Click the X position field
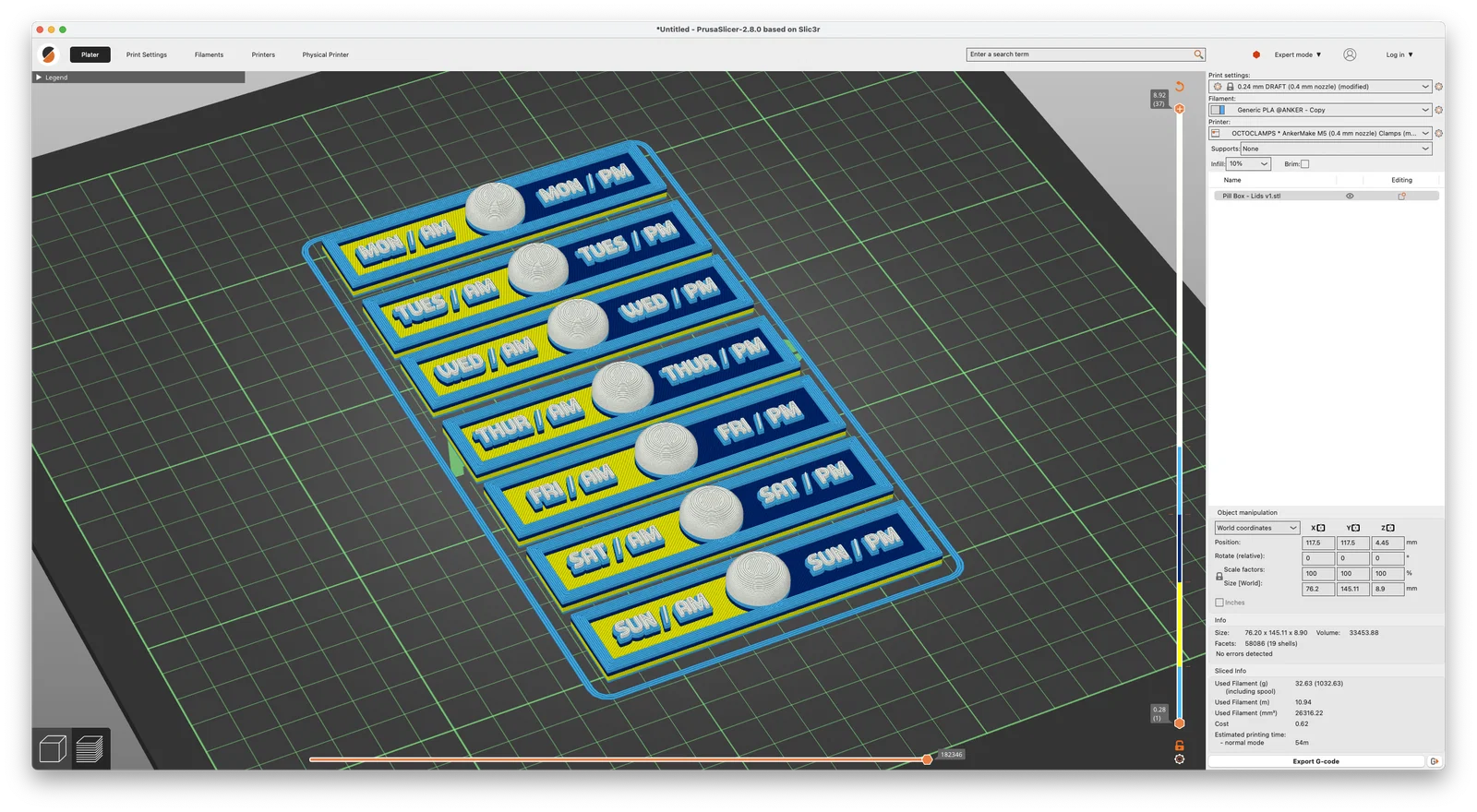This screenshot has height=812, width=1477. pos(1318,543)
